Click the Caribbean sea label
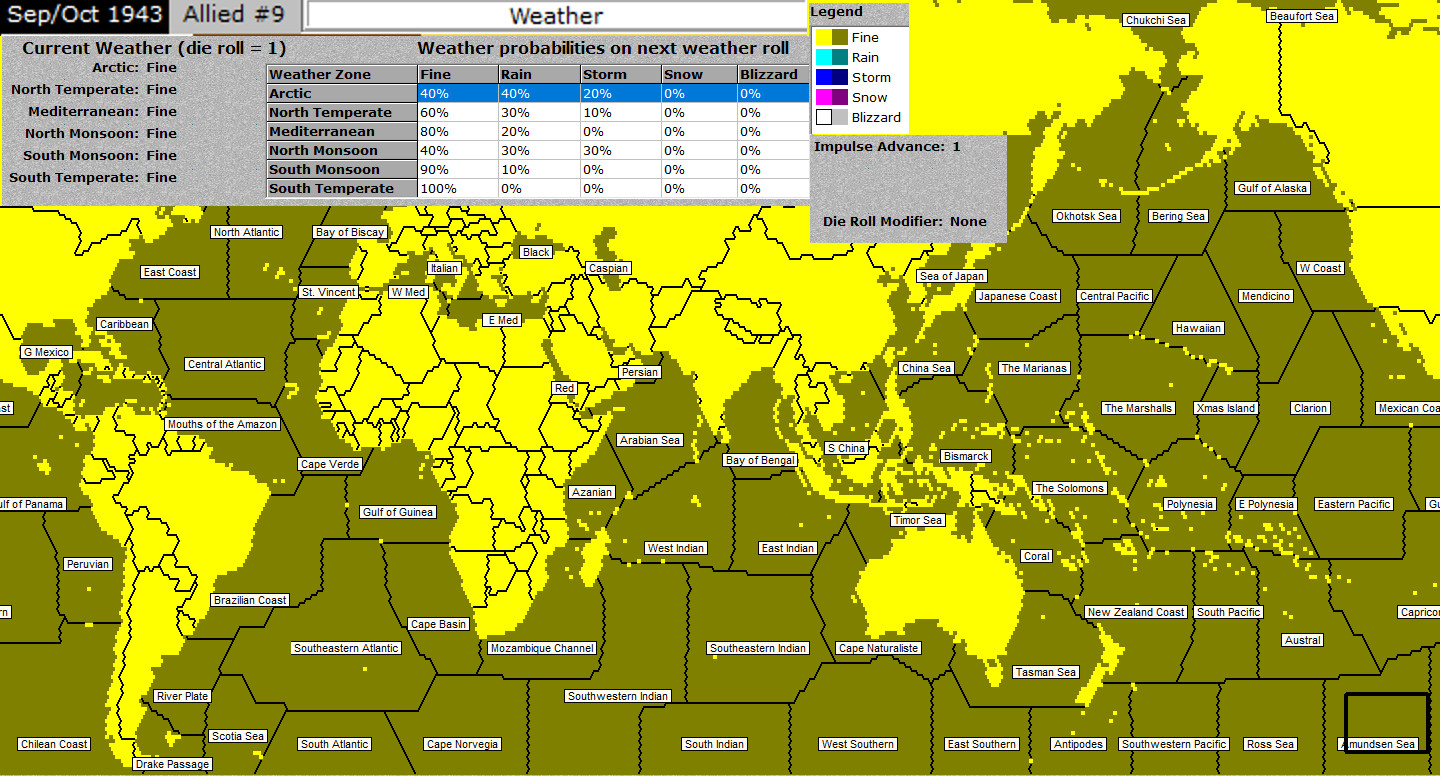 (x=124, y=324)
